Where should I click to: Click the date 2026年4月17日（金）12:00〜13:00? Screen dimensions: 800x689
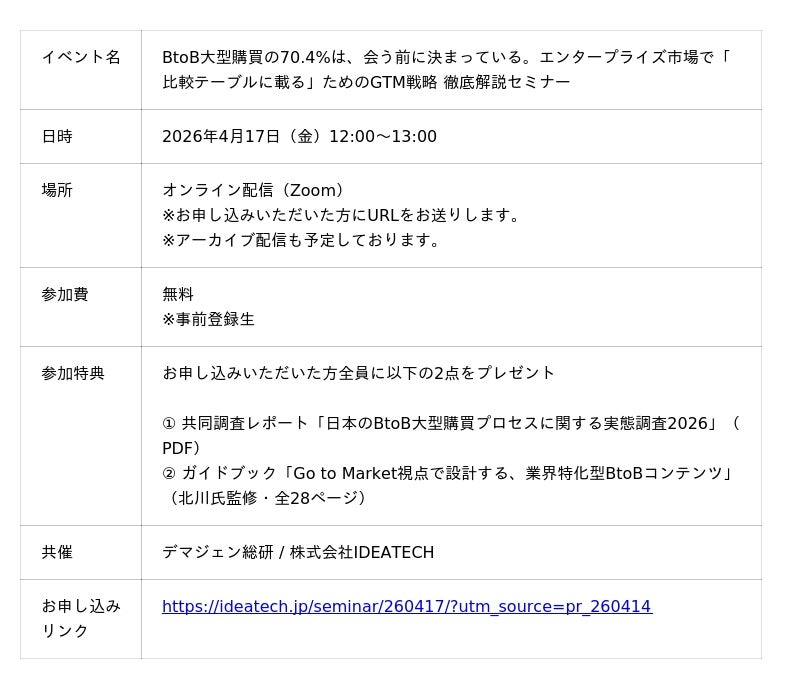[299, 136]
